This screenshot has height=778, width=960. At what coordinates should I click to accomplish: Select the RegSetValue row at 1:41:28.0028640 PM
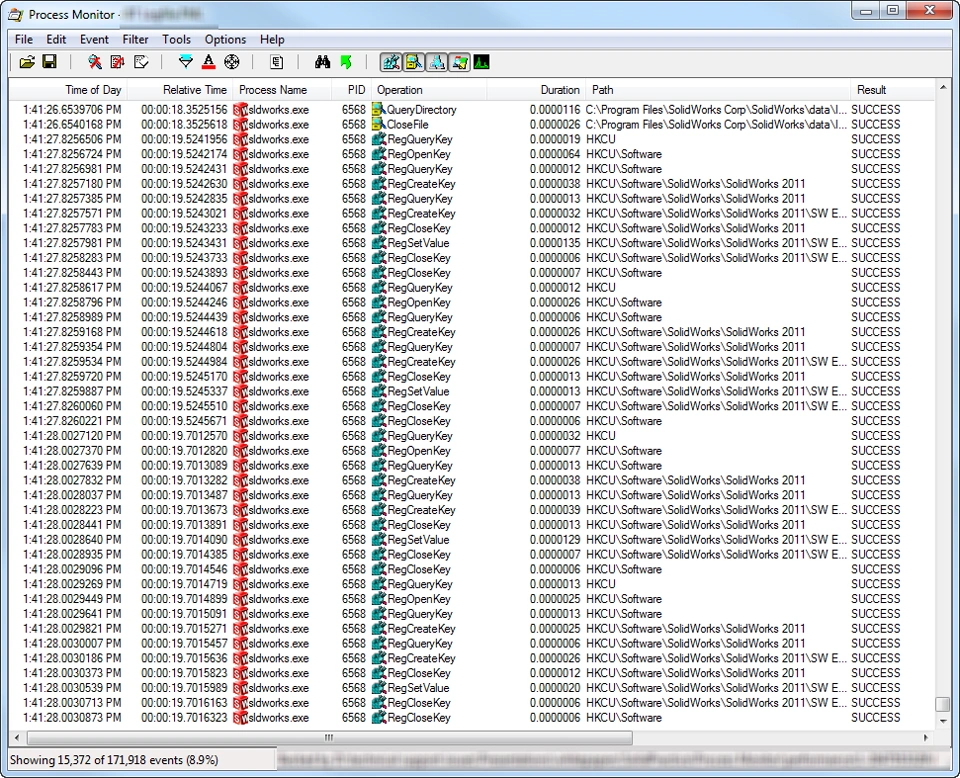pyautogui.click(x=471, y=540)
